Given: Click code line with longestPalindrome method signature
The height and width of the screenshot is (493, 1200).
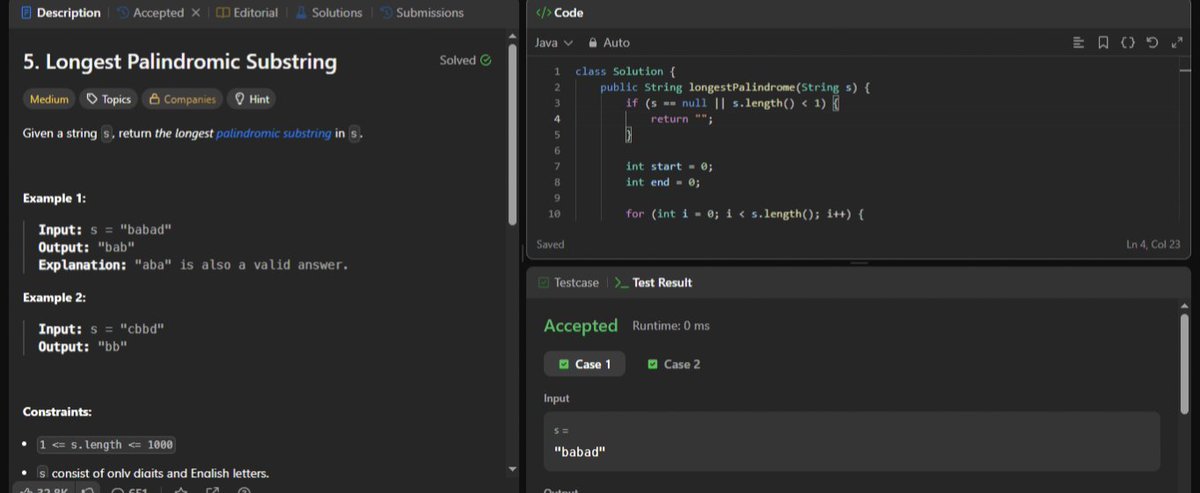Looking at the screenshot, I should coord(736,87).
